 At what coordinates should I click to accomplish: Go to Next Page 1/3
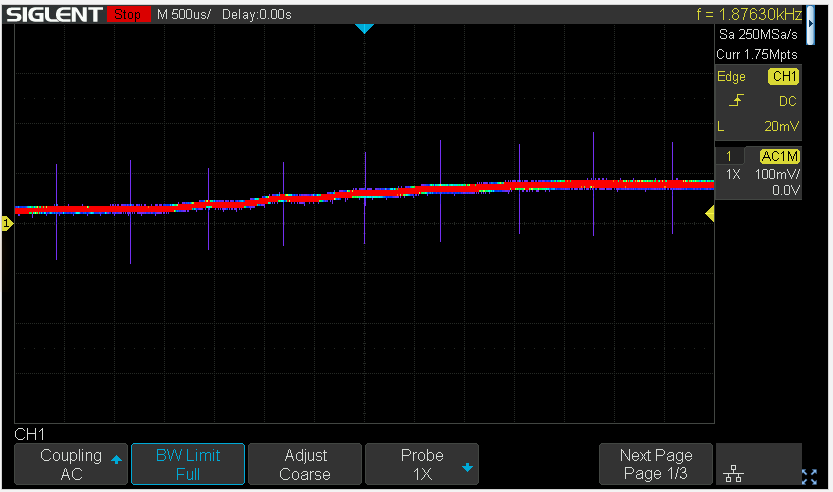(x=656, y=464)
